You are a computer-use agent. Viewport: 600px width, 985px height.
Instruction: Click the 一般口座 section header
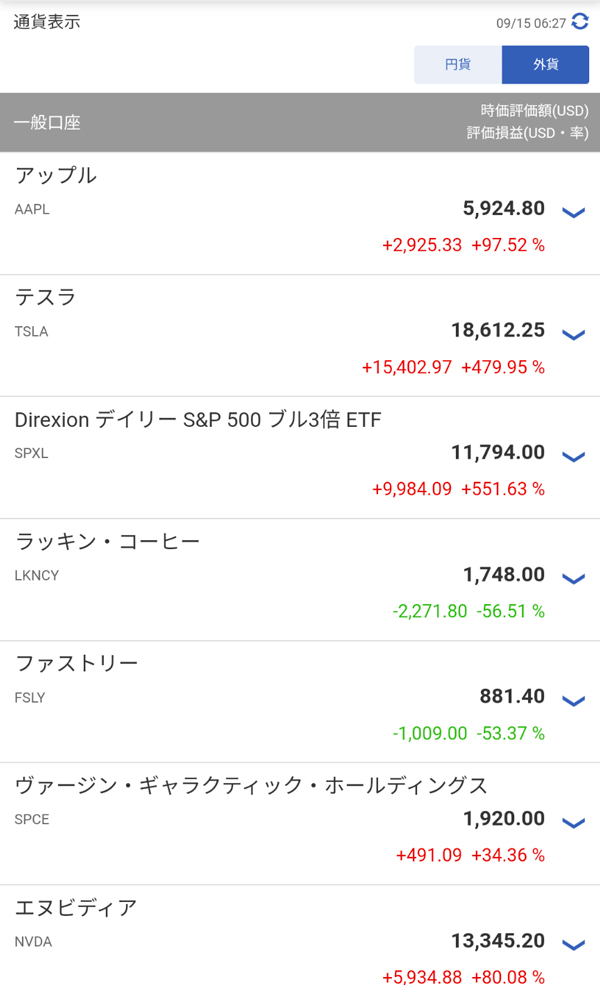click(x=47, y=123)
